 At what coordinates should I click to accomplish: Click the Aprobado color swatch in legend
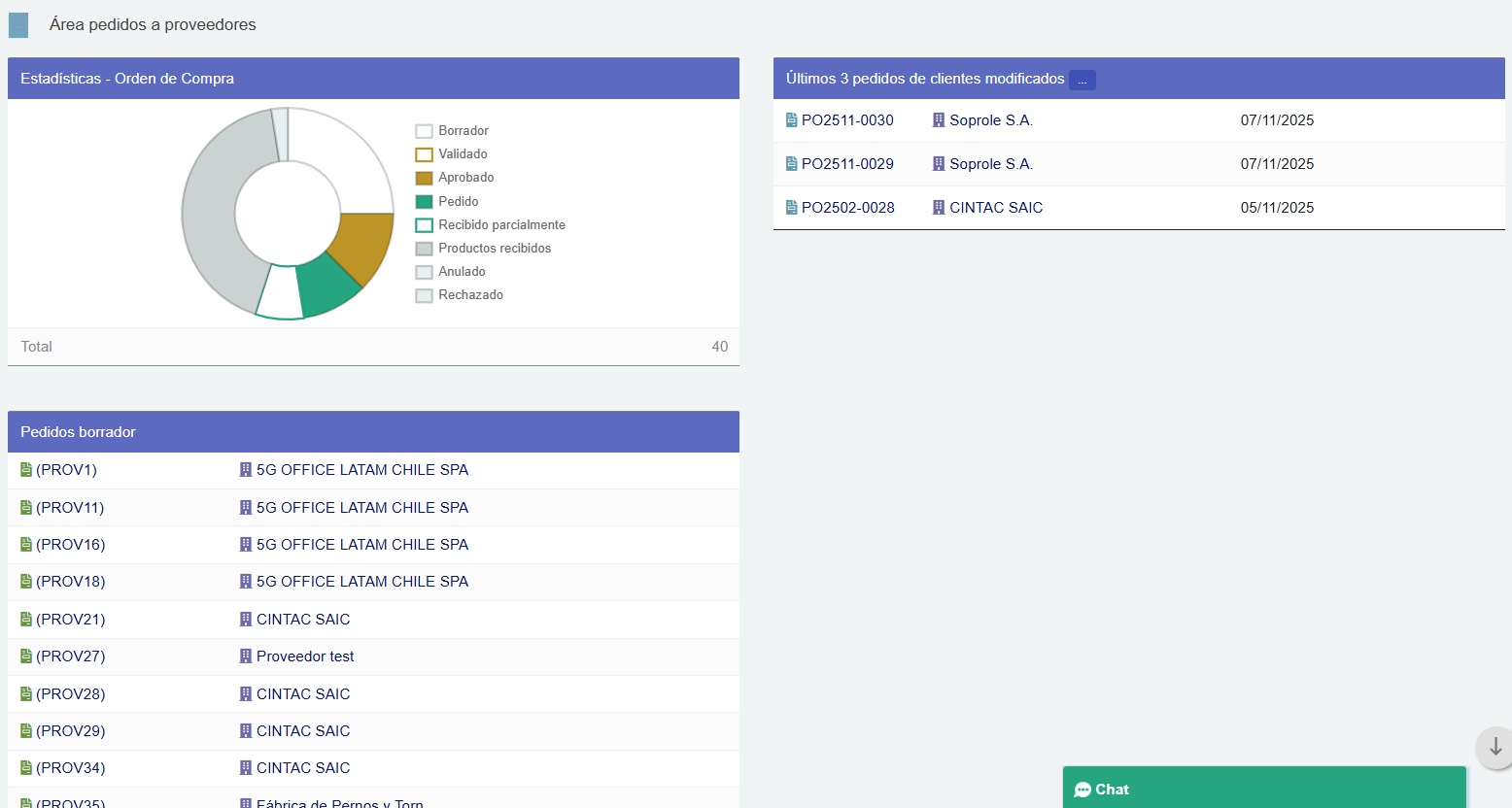click(x=425, y=178)
